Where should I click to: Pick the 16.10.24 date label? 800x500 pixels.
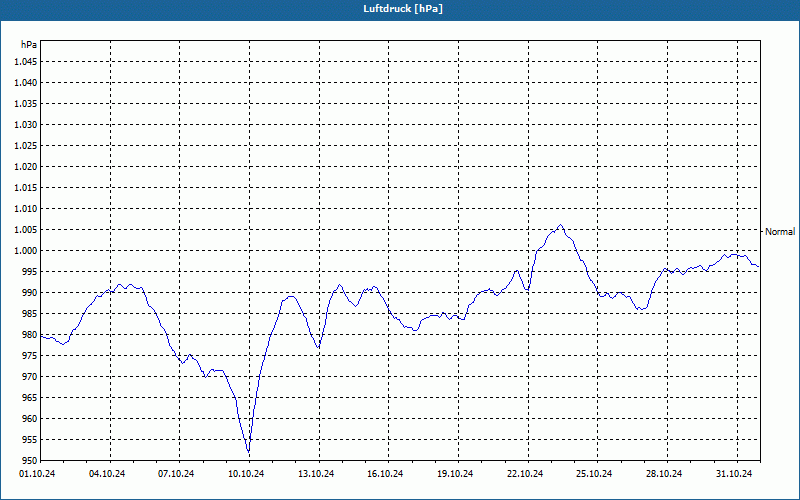[x=385, y=474]
